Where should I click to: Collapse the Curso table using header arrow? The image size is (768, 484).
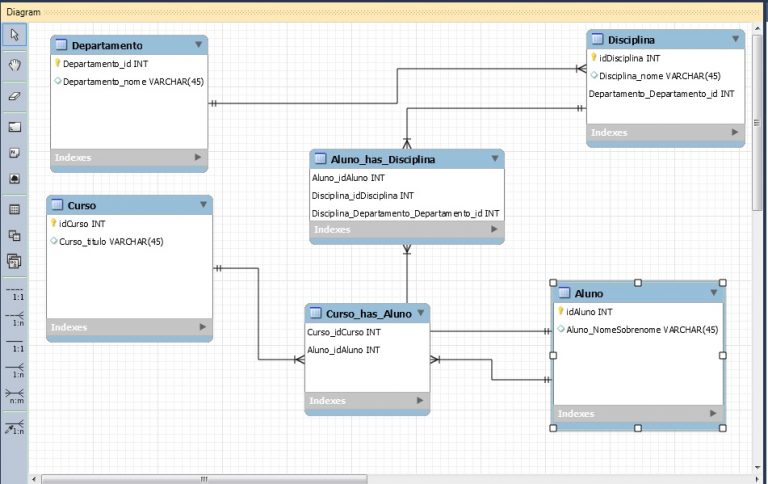(x=201, y=205)
